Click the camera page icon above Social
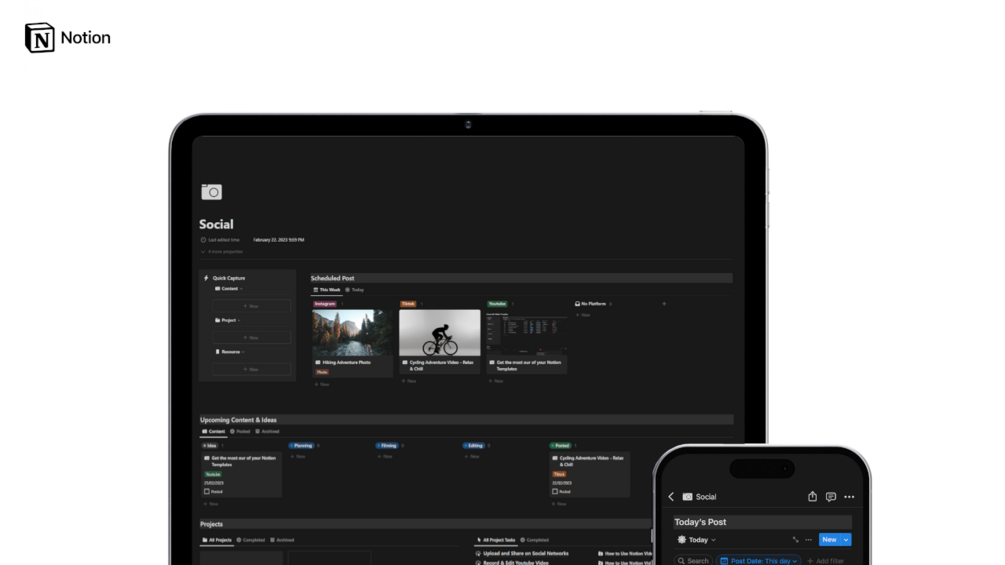The height and width of the screenshot is (565, 1005). tap(212, 192)
